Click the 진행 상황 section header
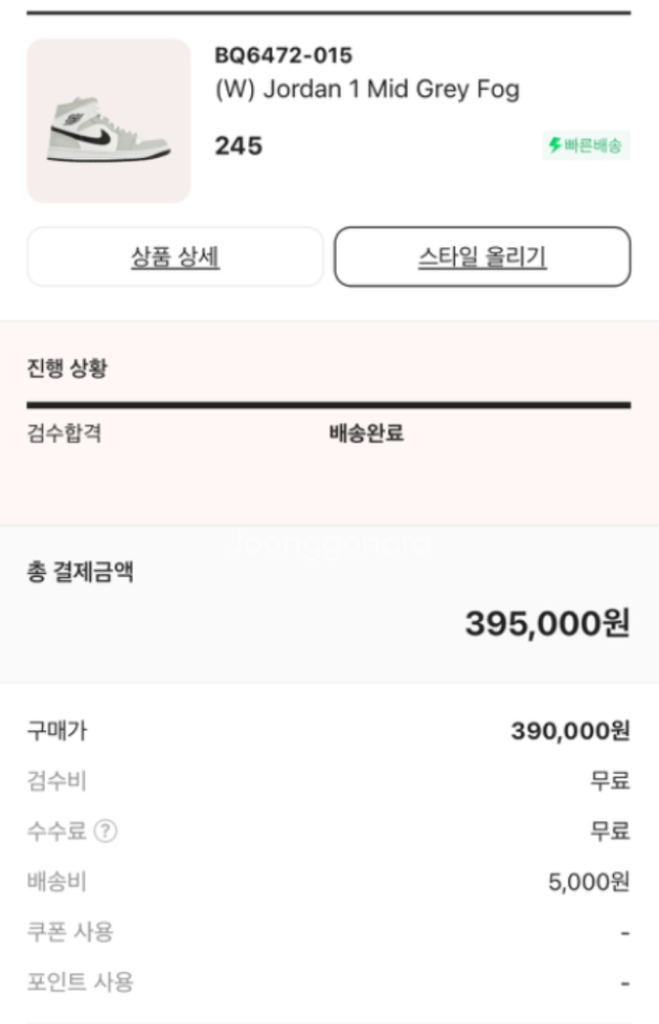This screenshot has width=659, height=1024. pyautogui.click(x=67, y=368)
